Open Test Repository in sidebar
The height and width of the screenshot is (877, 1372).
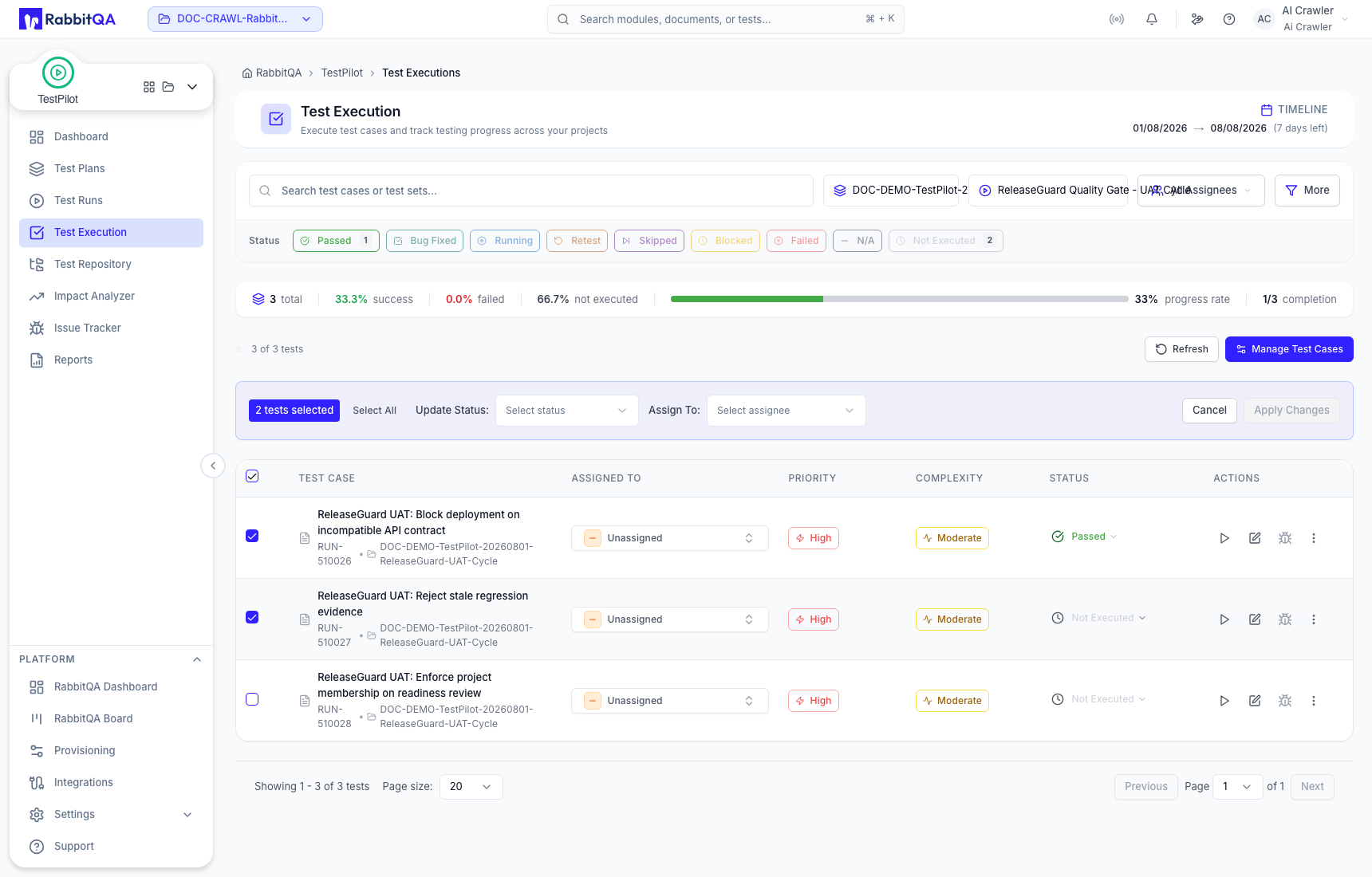pos(112,265)
